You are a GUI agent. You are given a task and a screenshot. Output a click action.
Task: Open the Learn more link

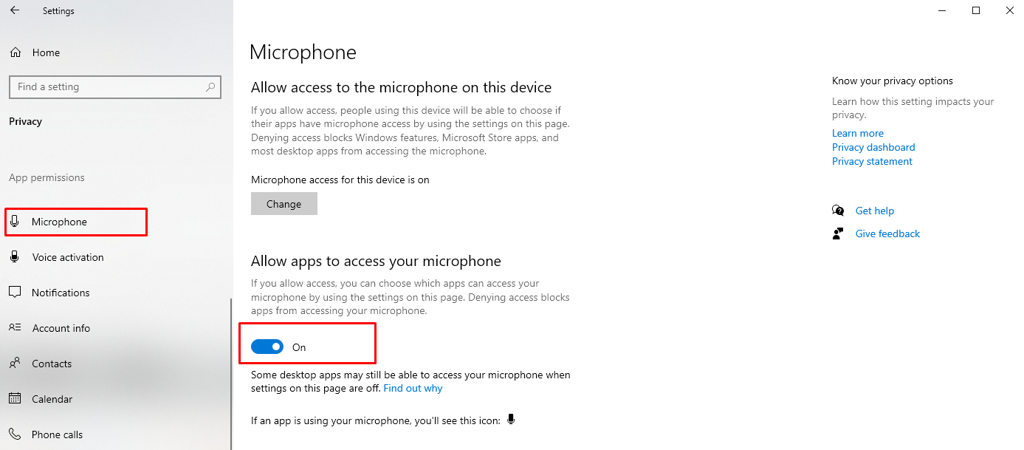click(x=857, y=133)
